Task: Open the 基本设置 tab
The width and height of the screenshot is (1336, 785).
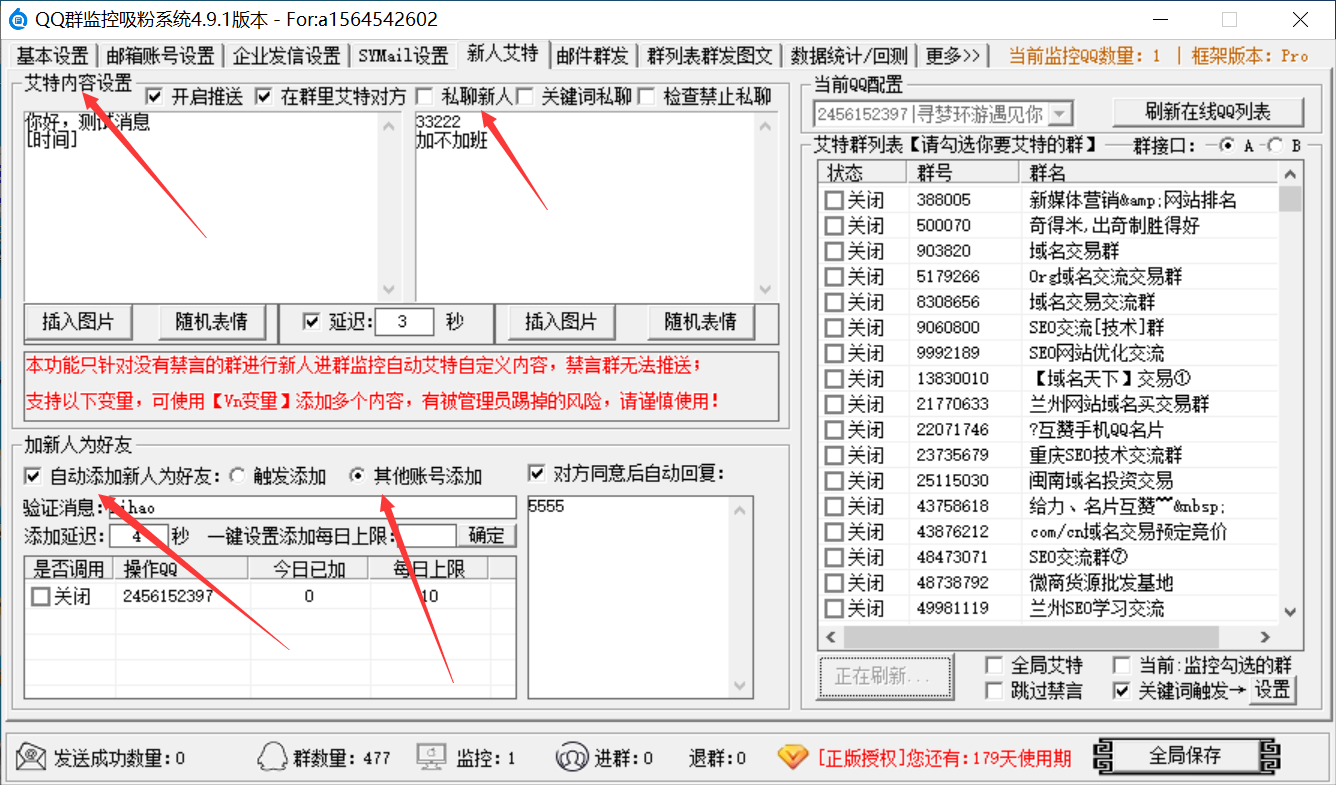Action: (x=53, y=56)
